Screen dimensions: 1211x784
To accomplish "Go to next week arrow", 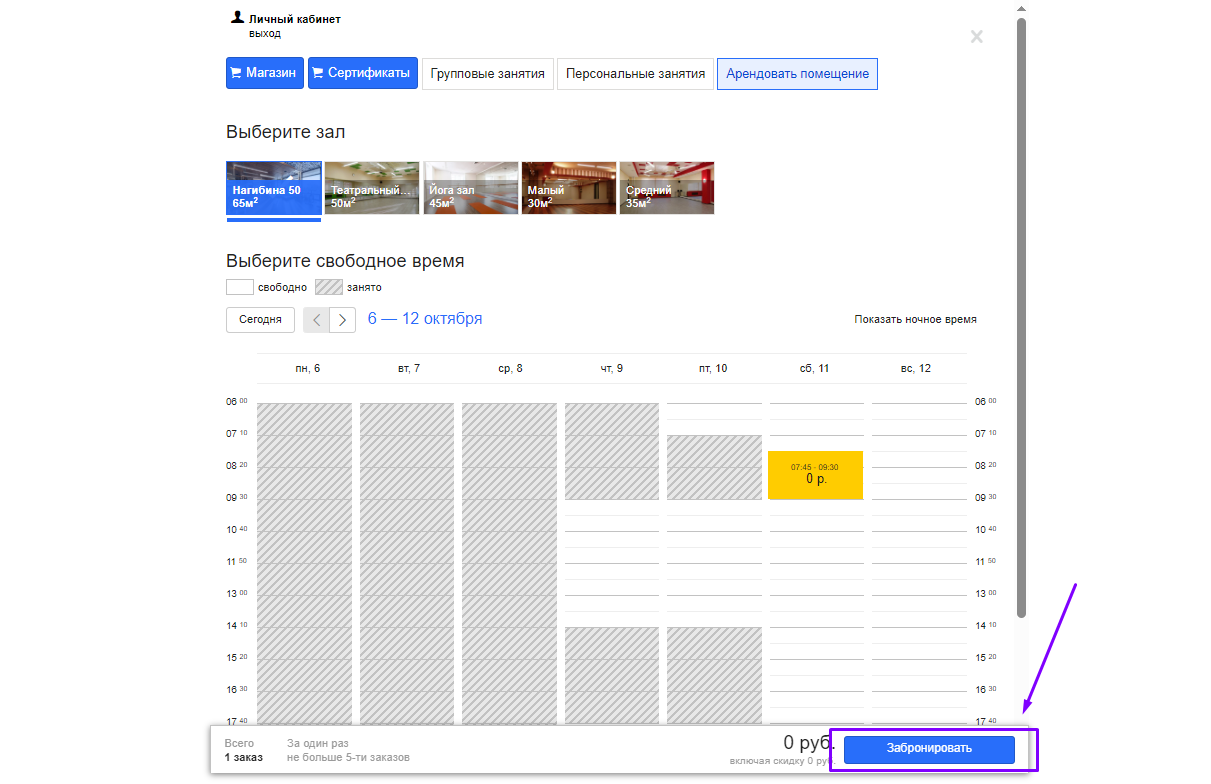I will click(x=342, y=320).
